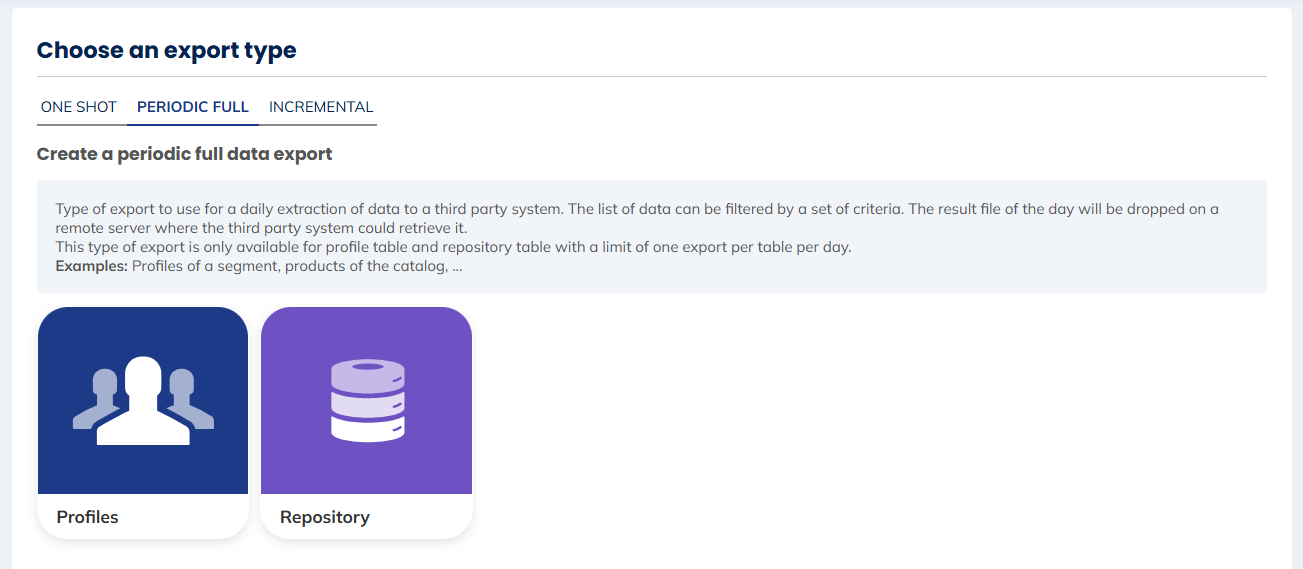Switch to the ONE SHOT tab
The image size is (1303, 569).
tap(78, 107)
